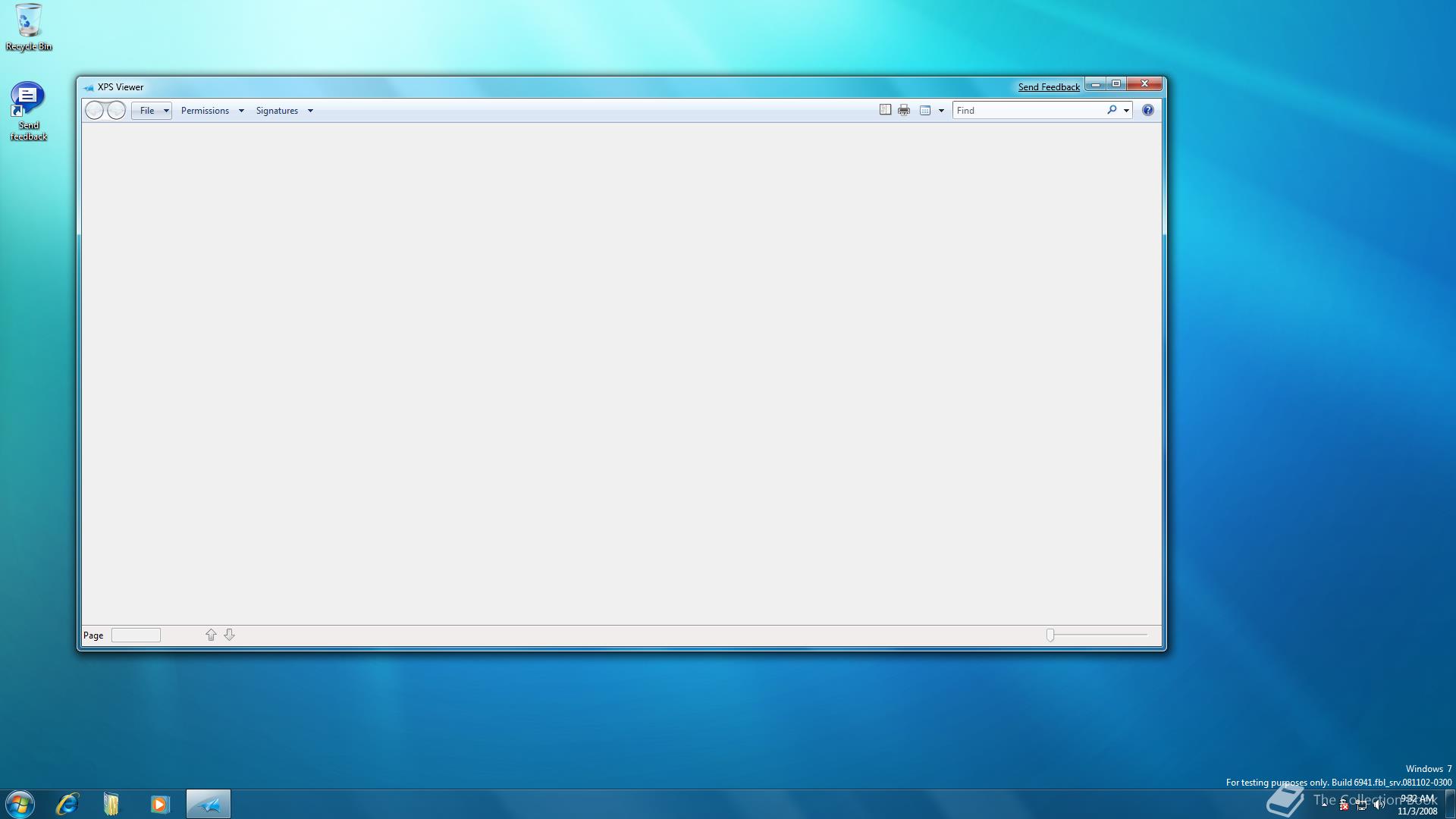Expand the Signatures dropdown arrow
Viewport: 1456px width, 819px height.
pos(310,111)
